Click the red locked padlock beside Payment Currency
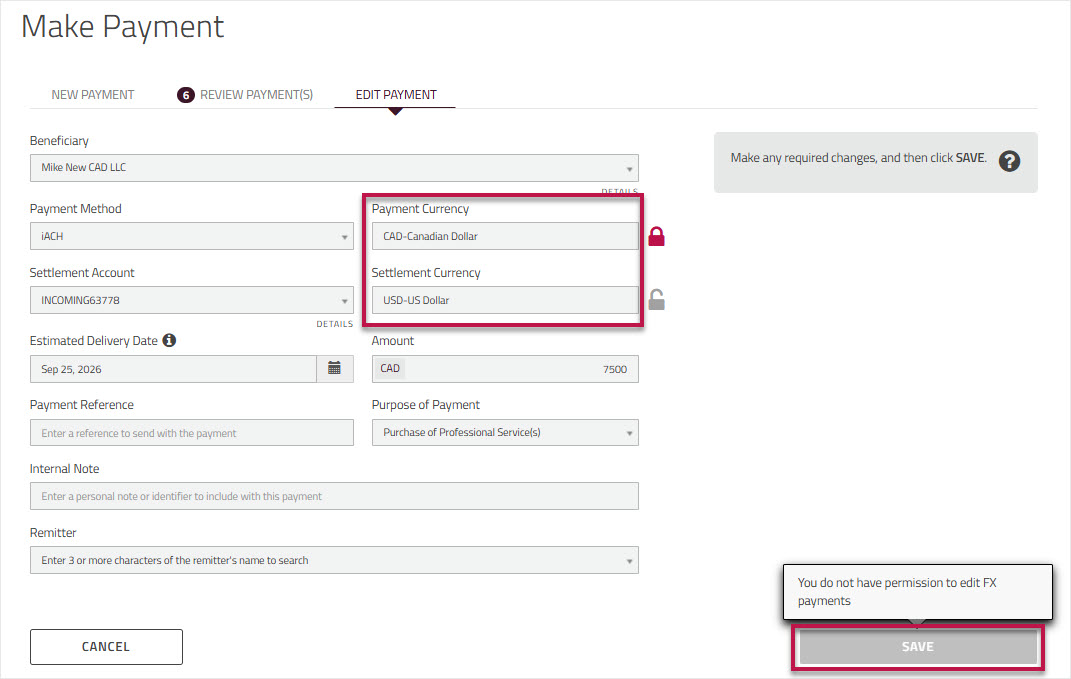The height and width of the screenshot is (679, 1071). [x=656, y=236]
